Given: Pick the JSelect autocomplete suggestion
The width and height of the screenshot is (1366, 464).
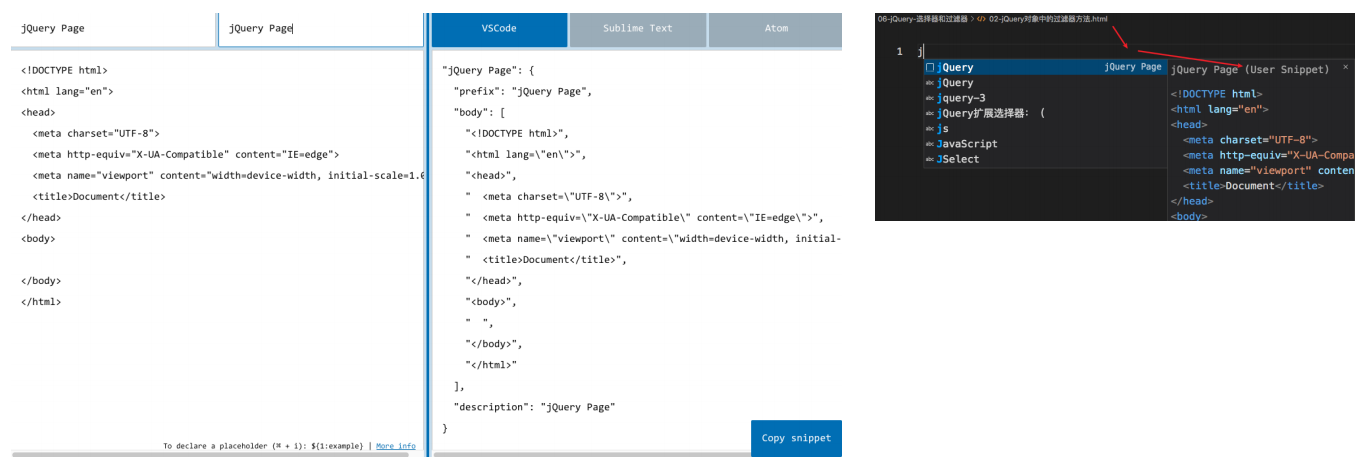Looking at the screenshot, I should [1044, 159].
